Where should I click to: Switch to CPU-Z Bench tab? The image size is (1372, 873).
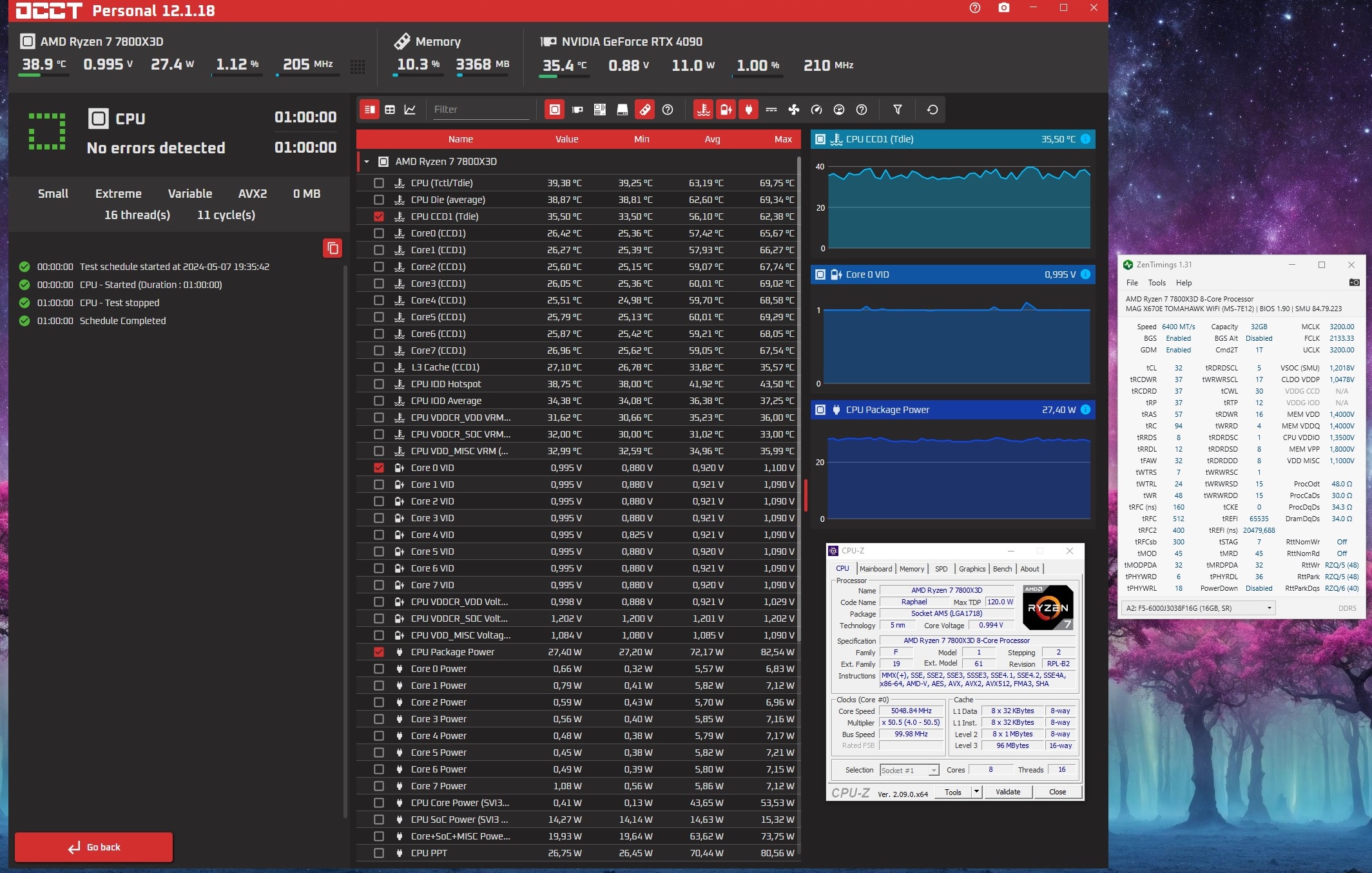(x=1002, y=569)
